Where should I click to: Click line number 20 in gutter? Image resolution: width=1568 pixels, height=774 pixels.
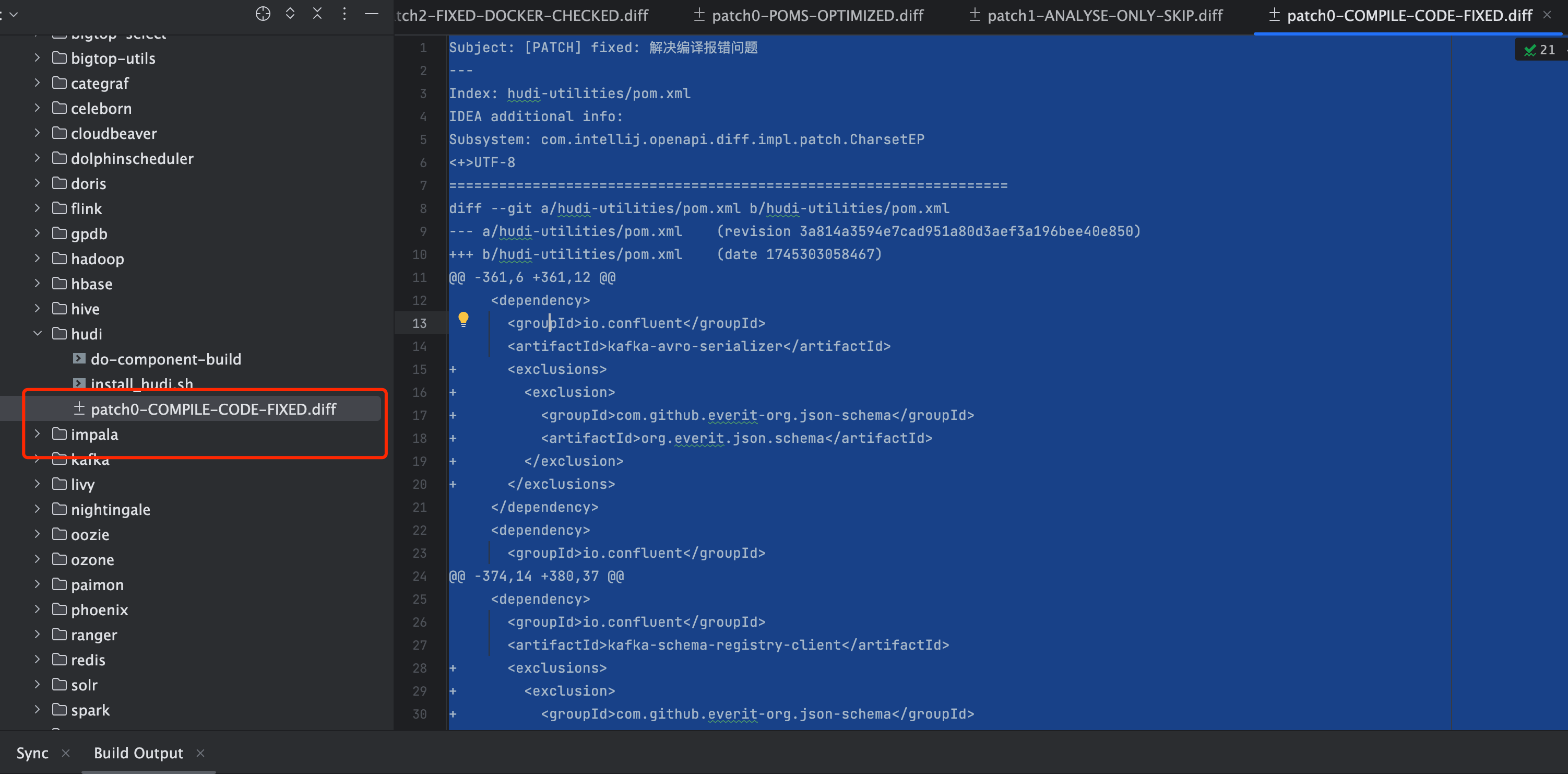[419, 484]
